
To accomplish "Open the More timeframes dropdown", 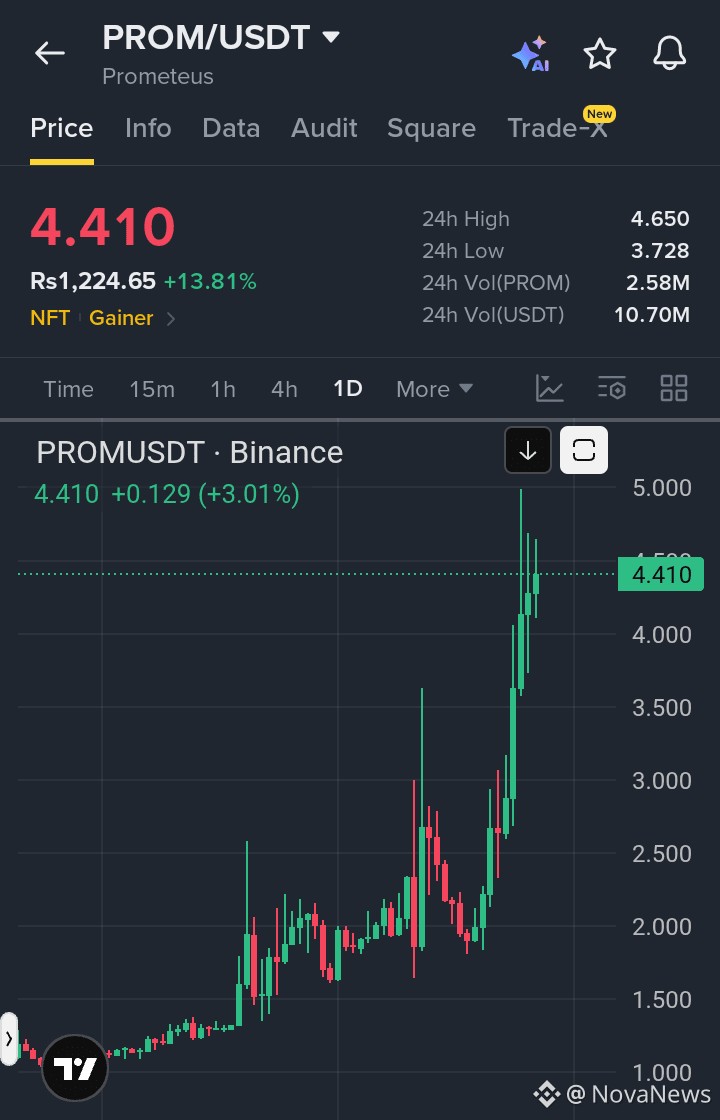I will (434, 389).
